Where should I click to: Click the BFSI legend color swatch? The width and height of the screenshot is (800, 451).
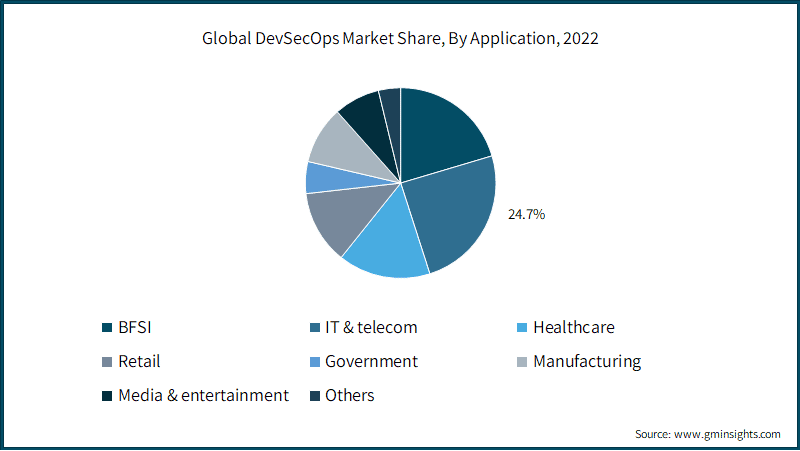107,328
